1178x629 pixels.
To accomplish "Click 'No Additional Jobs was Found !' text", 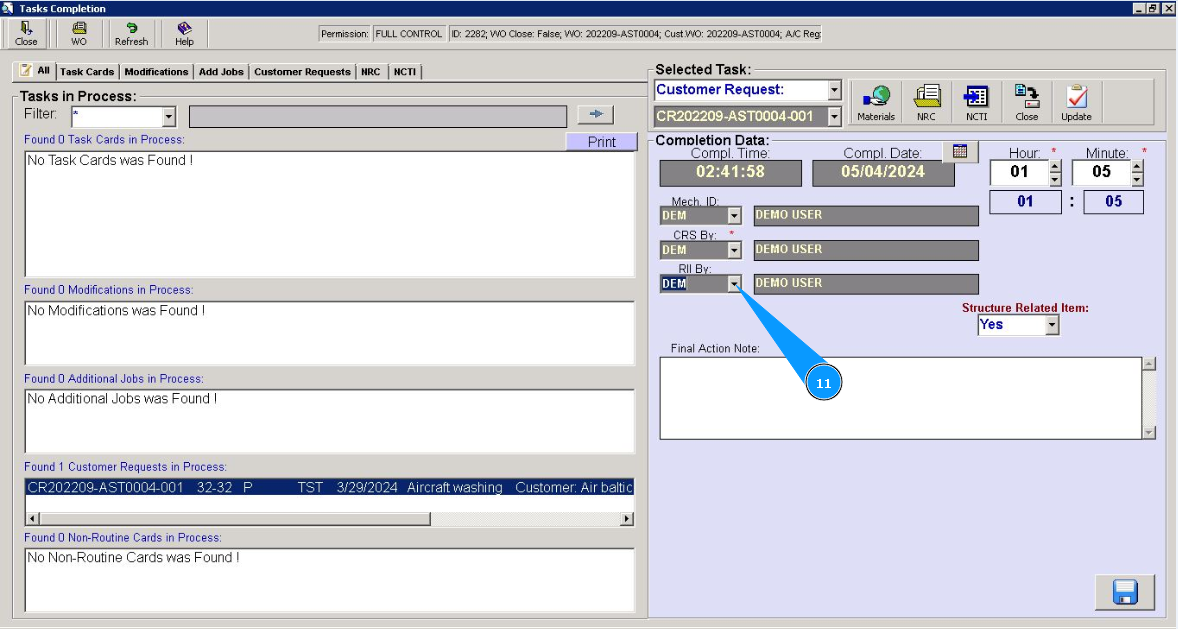I will point(122,398).
